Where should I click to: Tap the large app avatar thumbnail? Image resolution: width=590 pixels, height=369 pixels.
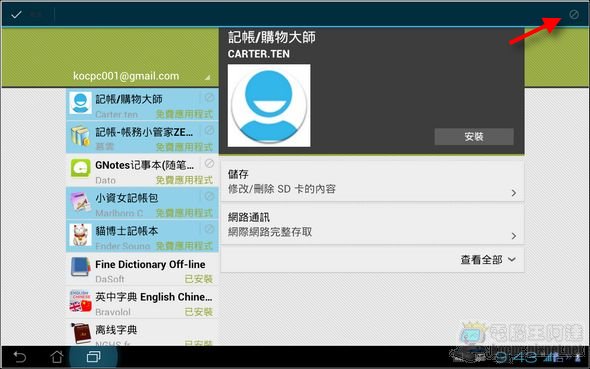click(269, 105)
